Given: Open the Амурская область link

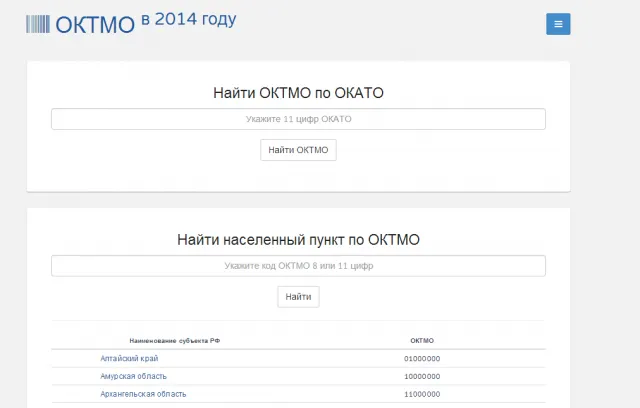Looking at the screenshot, I should point(133,376).
